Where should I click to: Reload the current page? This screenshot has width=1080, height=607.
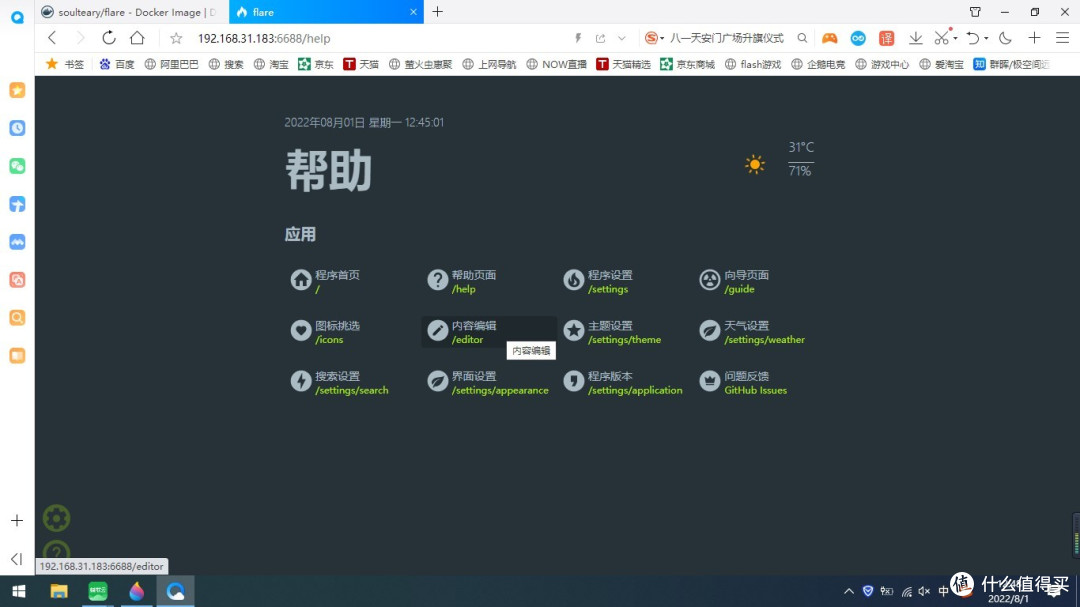[x=109, y=38]
